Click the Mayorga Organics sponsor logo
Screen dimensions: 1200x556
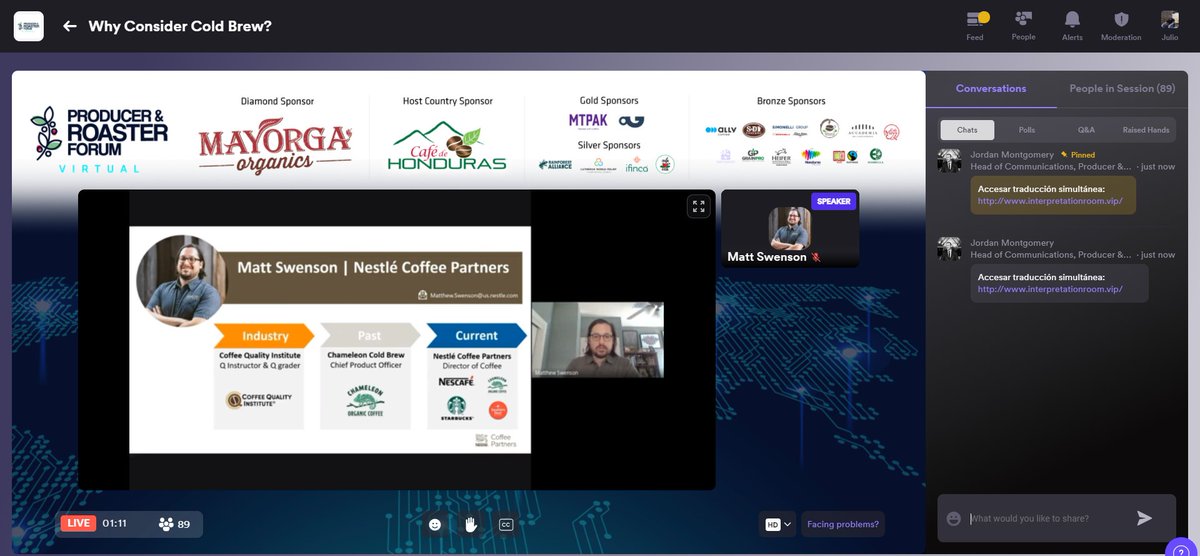(275, 145)
